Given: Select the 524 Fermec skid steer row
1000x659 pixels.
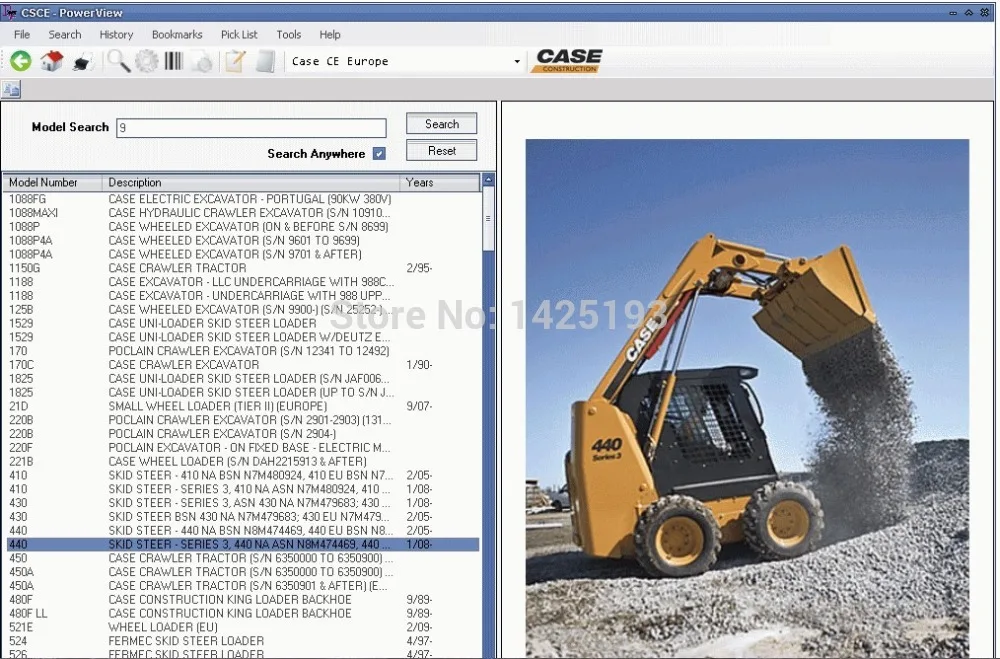Looking at the screenshot, I should [x=242, y=641].
